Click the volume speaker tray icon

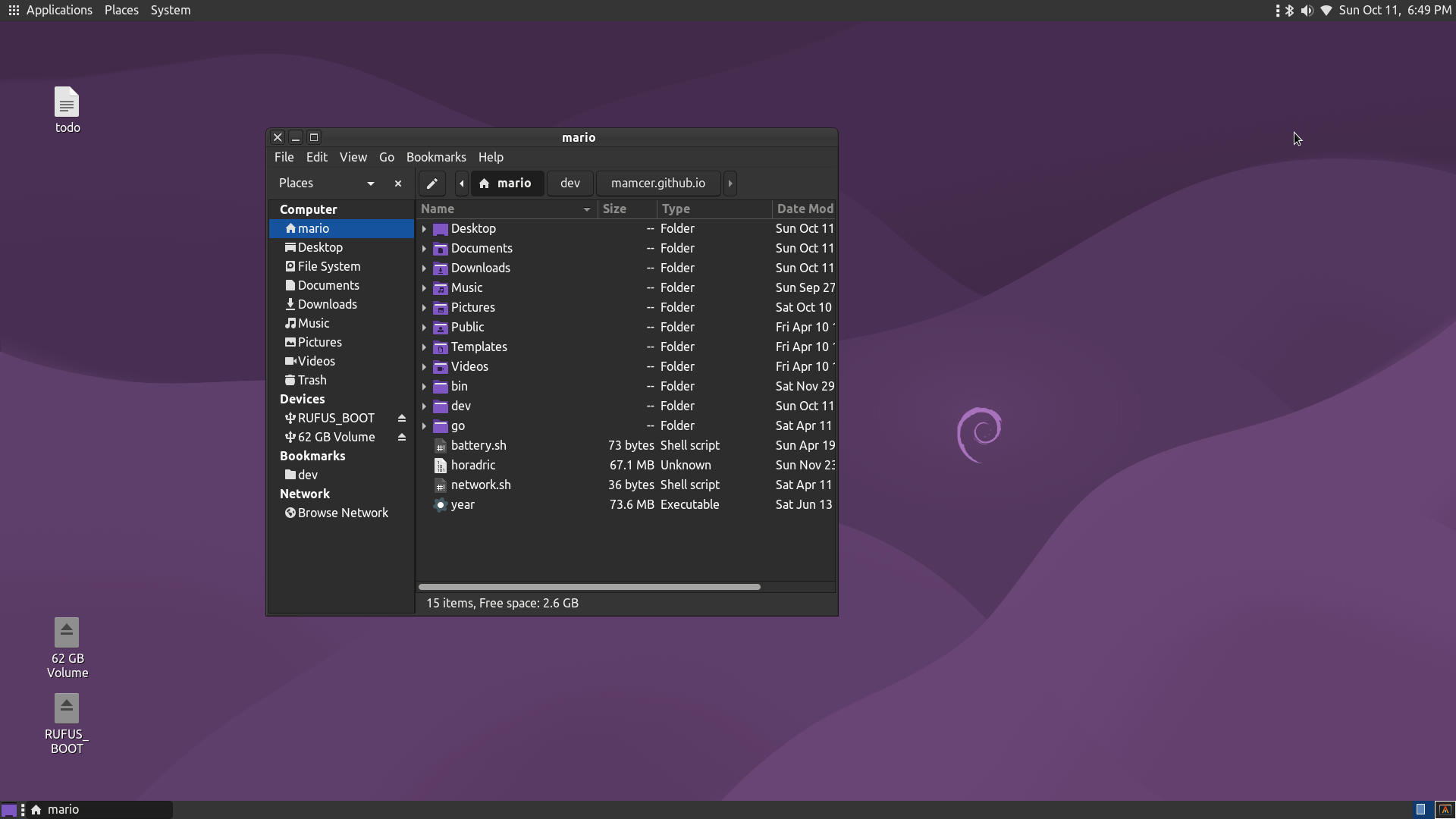tap(1307, 11)
